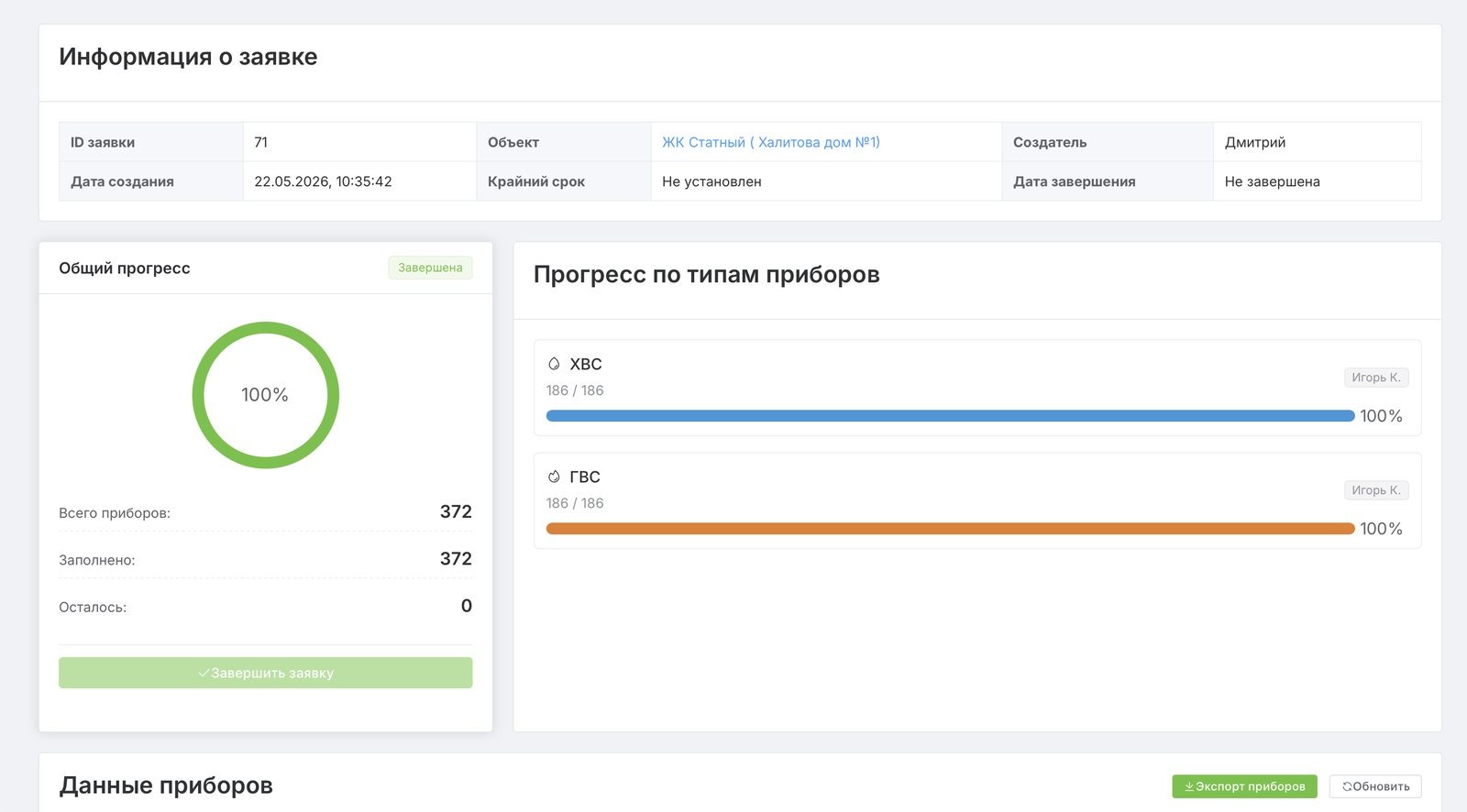Image resolution: width=1467 pixels, height=812 pixels.
Task: Click the ХВС device type title
Action: tap(586, 364)
